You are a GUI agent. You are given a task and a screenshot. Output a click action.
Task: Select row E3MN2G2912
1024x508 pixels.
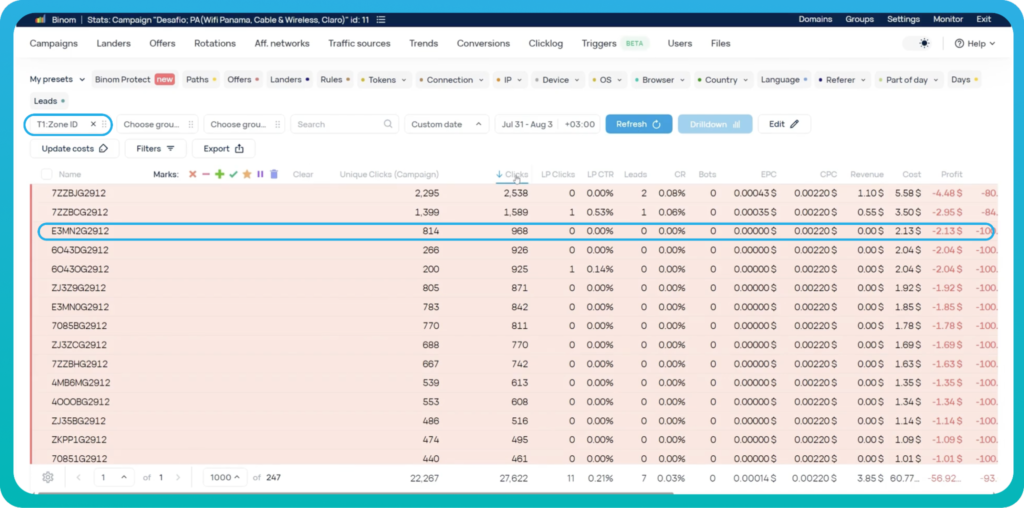(514, 231)
